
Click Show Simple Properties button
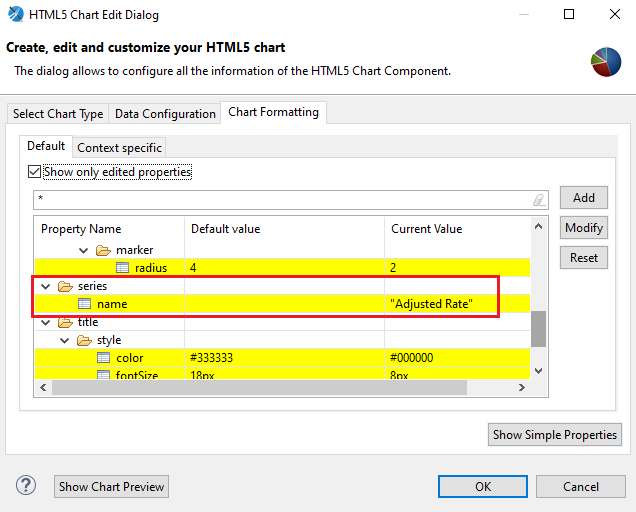click(555, 435)
